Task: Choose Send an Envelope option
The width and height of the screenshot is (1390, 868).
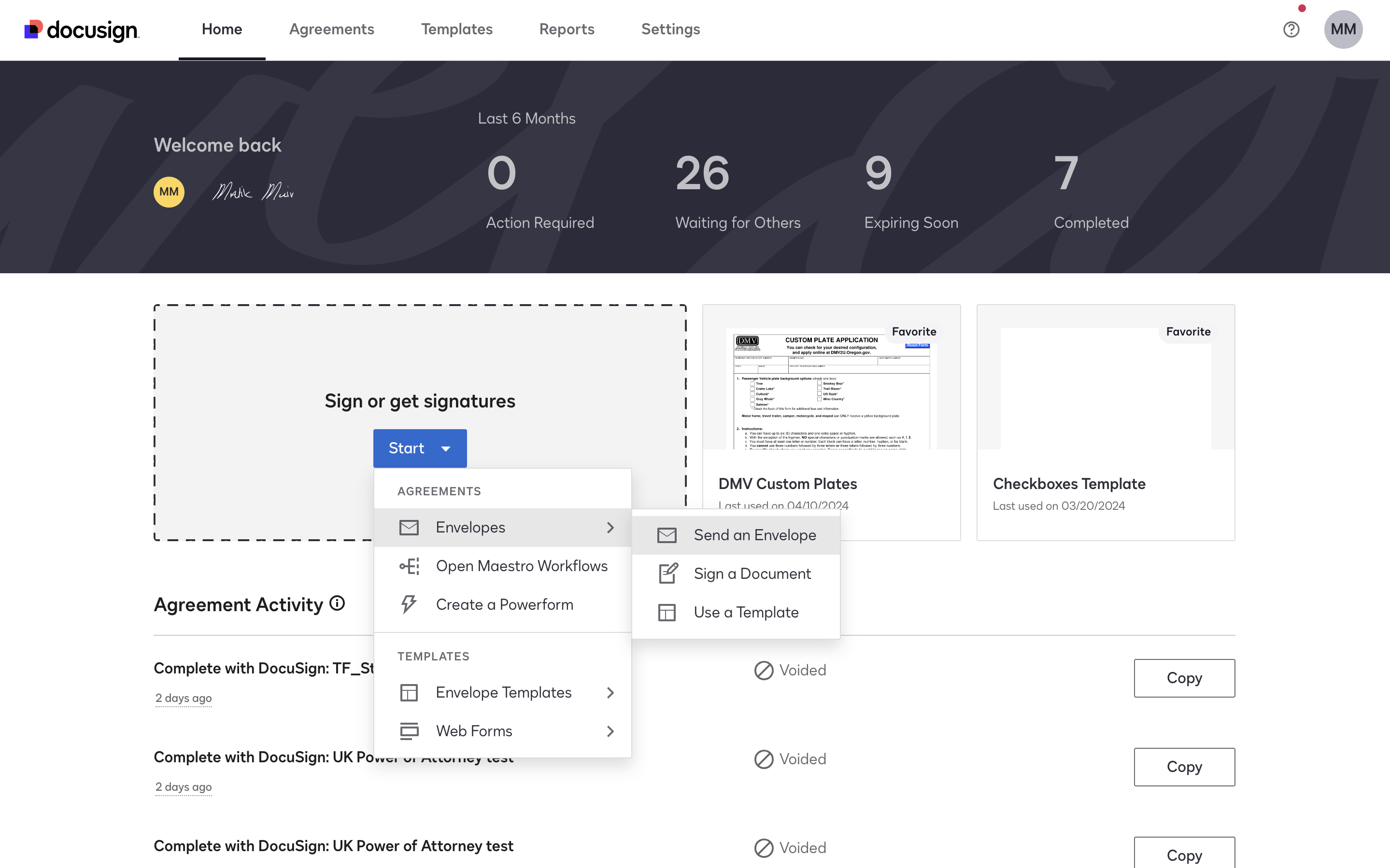Action: tap(754, 535)
